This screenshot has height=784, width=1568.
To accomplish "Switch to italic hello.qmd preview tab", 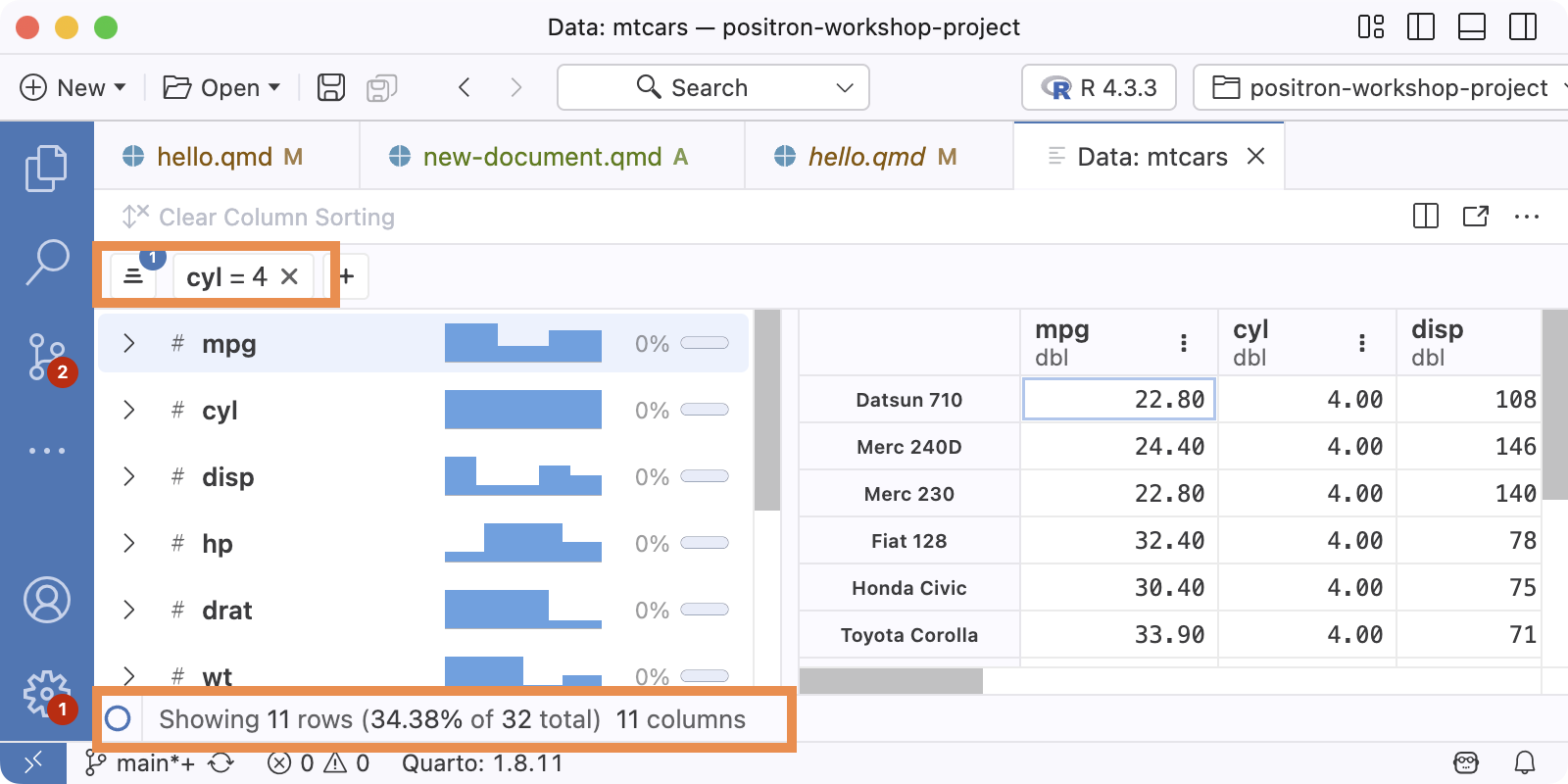I will 879,157.
